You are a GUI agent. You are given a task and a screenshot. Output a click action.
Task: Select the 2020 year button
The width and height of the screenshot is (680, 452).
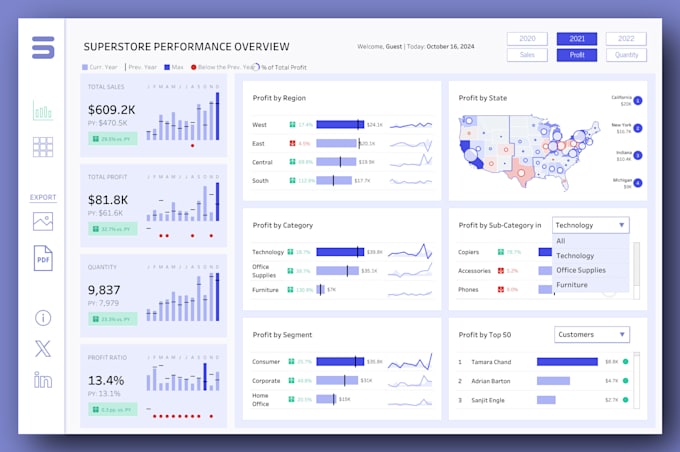[527, 39]
